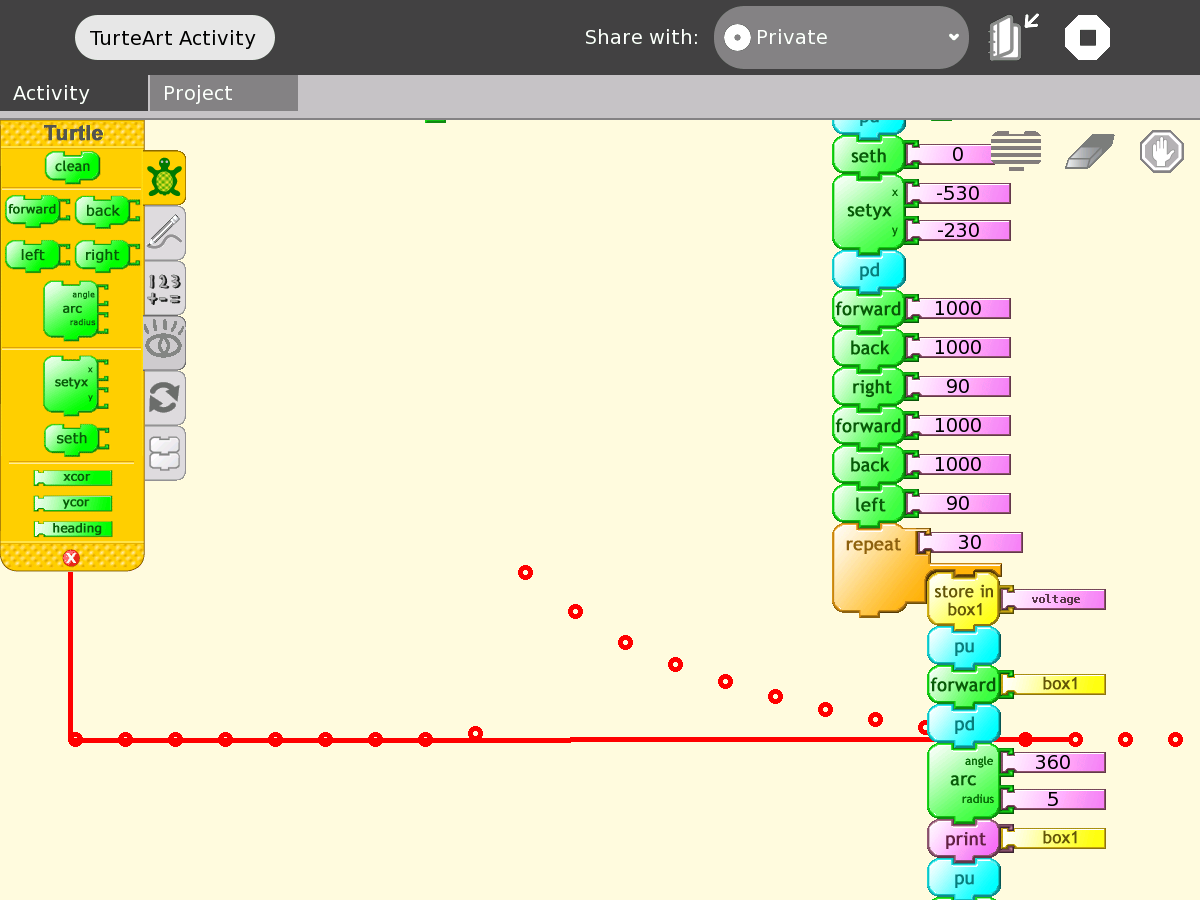The width and height of the screenshot is (1200, 900).
Task: Open the Blocks palette tab icon
Action: point(164,452)
